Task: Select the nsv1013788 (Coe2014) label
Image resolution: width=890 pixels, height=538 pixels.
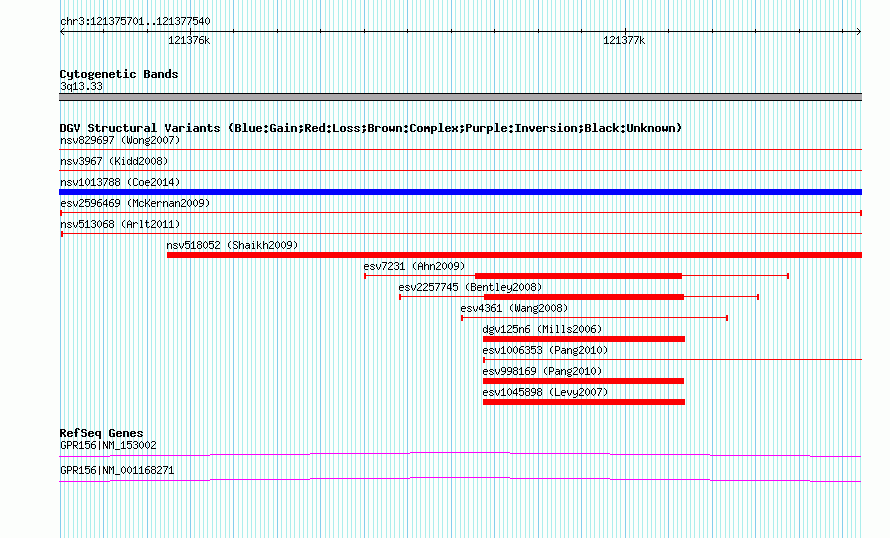Action: click(120, 182)
